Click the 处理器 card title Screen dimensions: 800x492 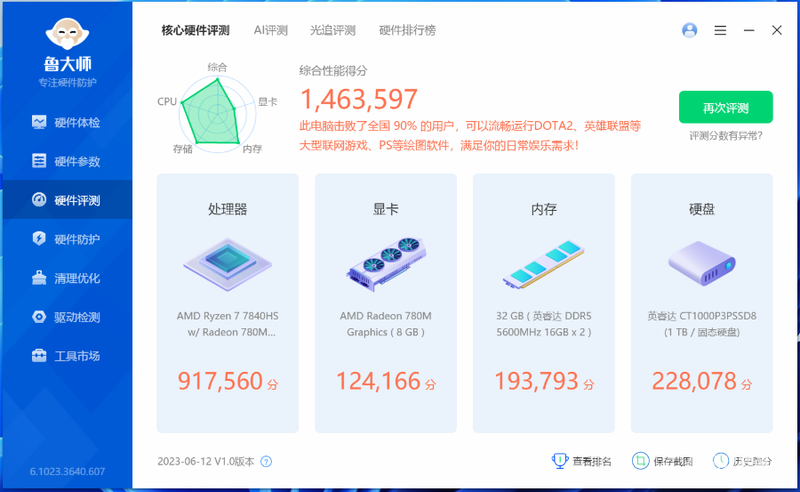[228, 209]
